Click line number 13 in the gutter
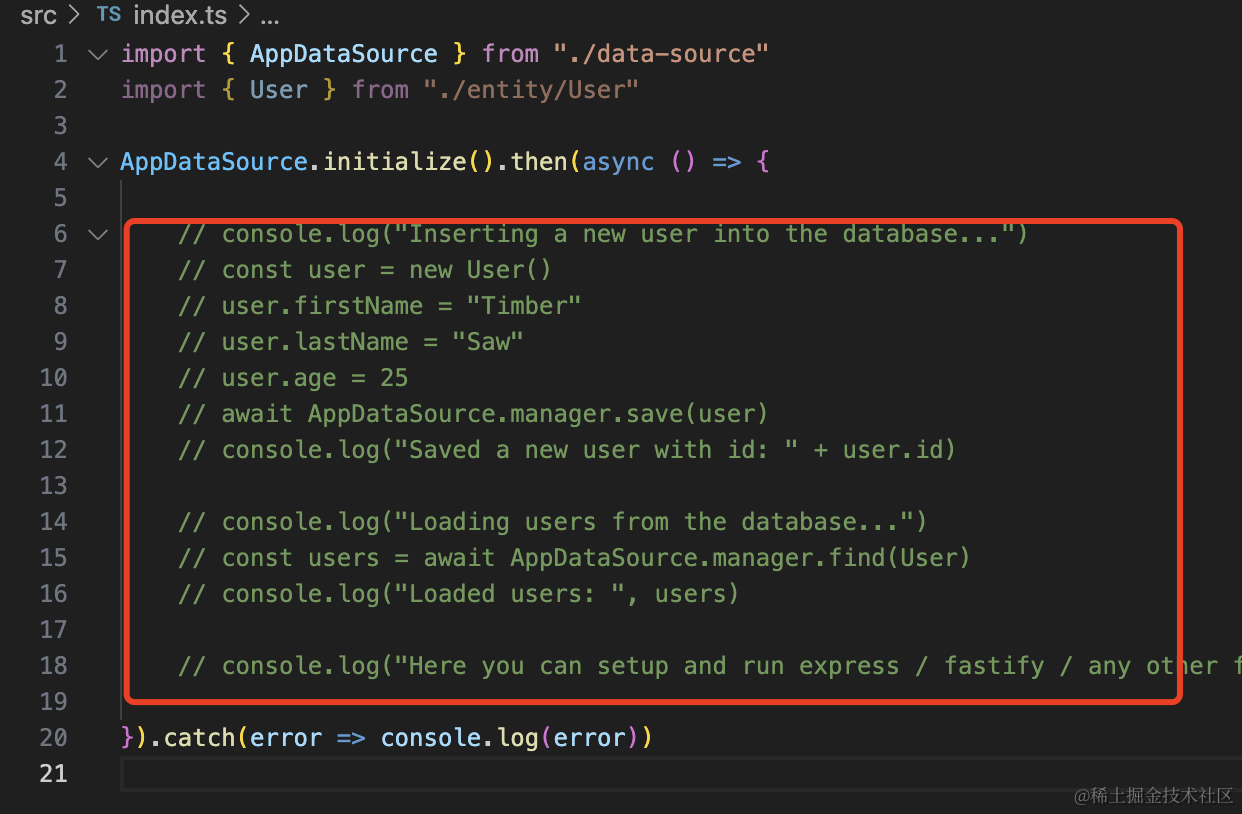Screen dimensions: 1242x814 pyautogui.click(x=53, y=486)
